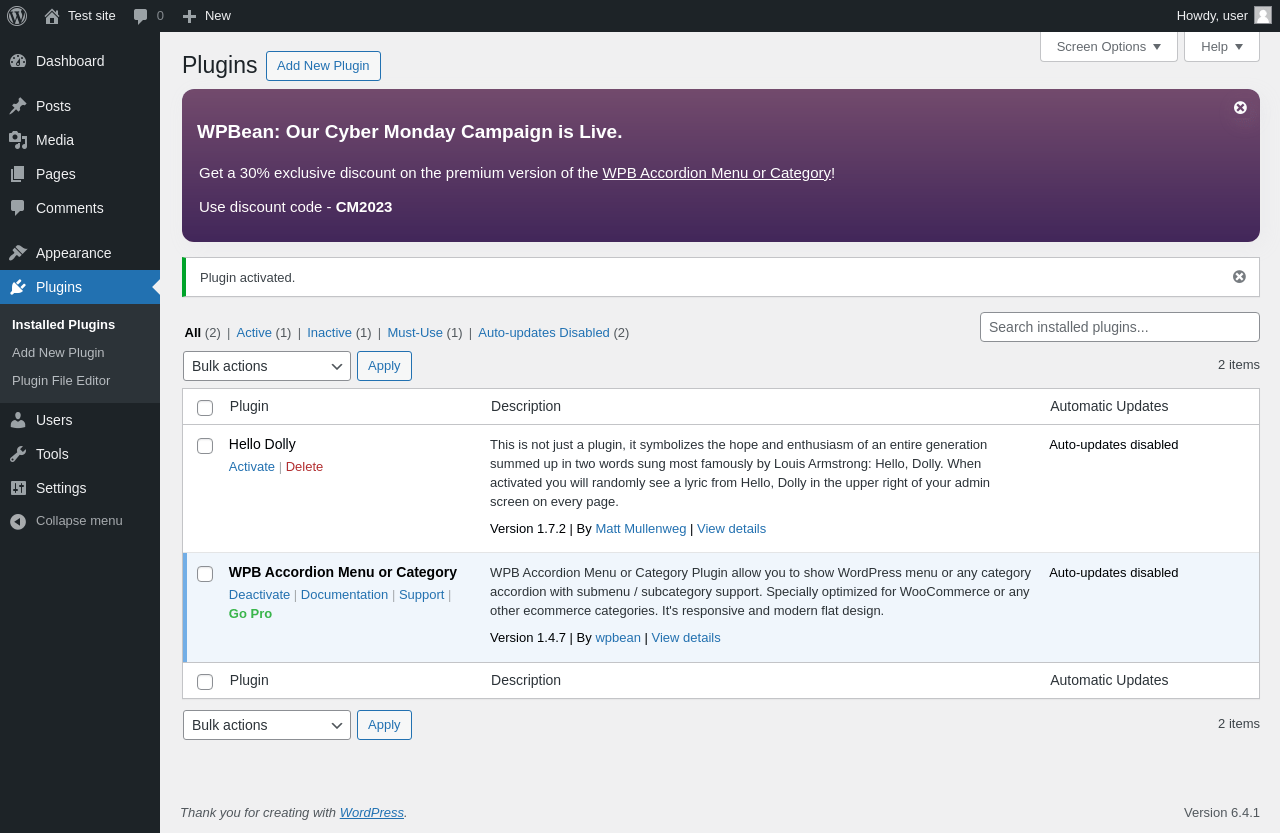Open the bottom Bulk actions dropdown

pyautogui.click(x=267, y=725)
